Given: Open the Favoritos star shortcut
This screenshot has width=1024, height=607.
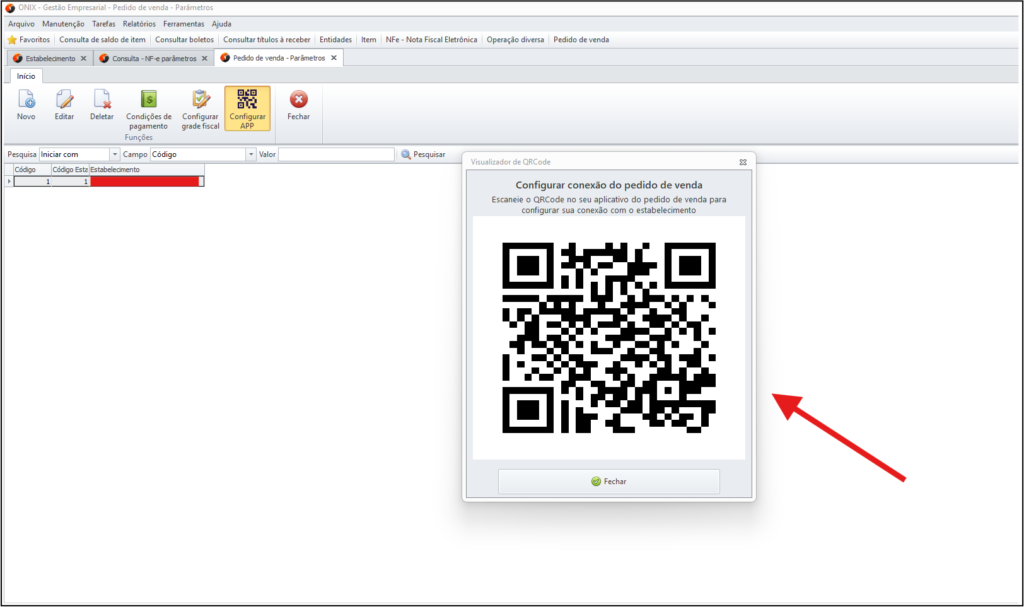Looking at the screenshot, I should click(29, 40).
